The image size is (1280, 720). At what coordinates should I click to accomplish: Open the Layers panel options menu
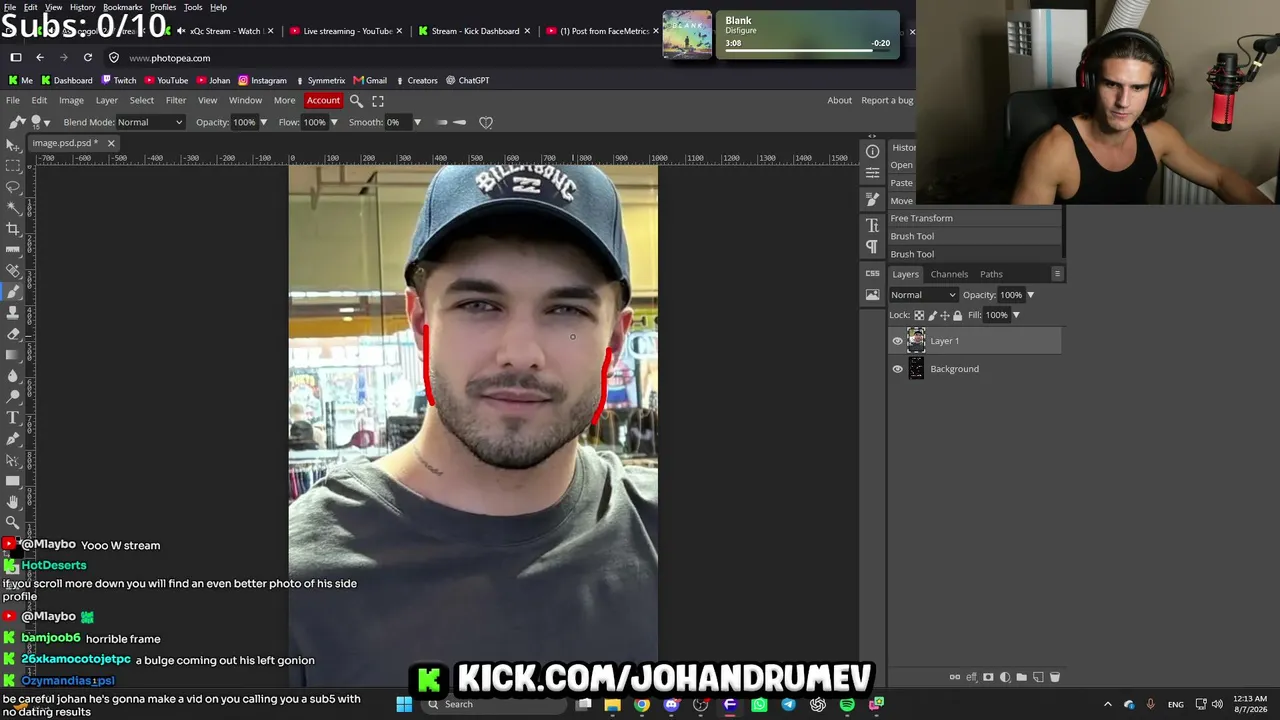1057,274
